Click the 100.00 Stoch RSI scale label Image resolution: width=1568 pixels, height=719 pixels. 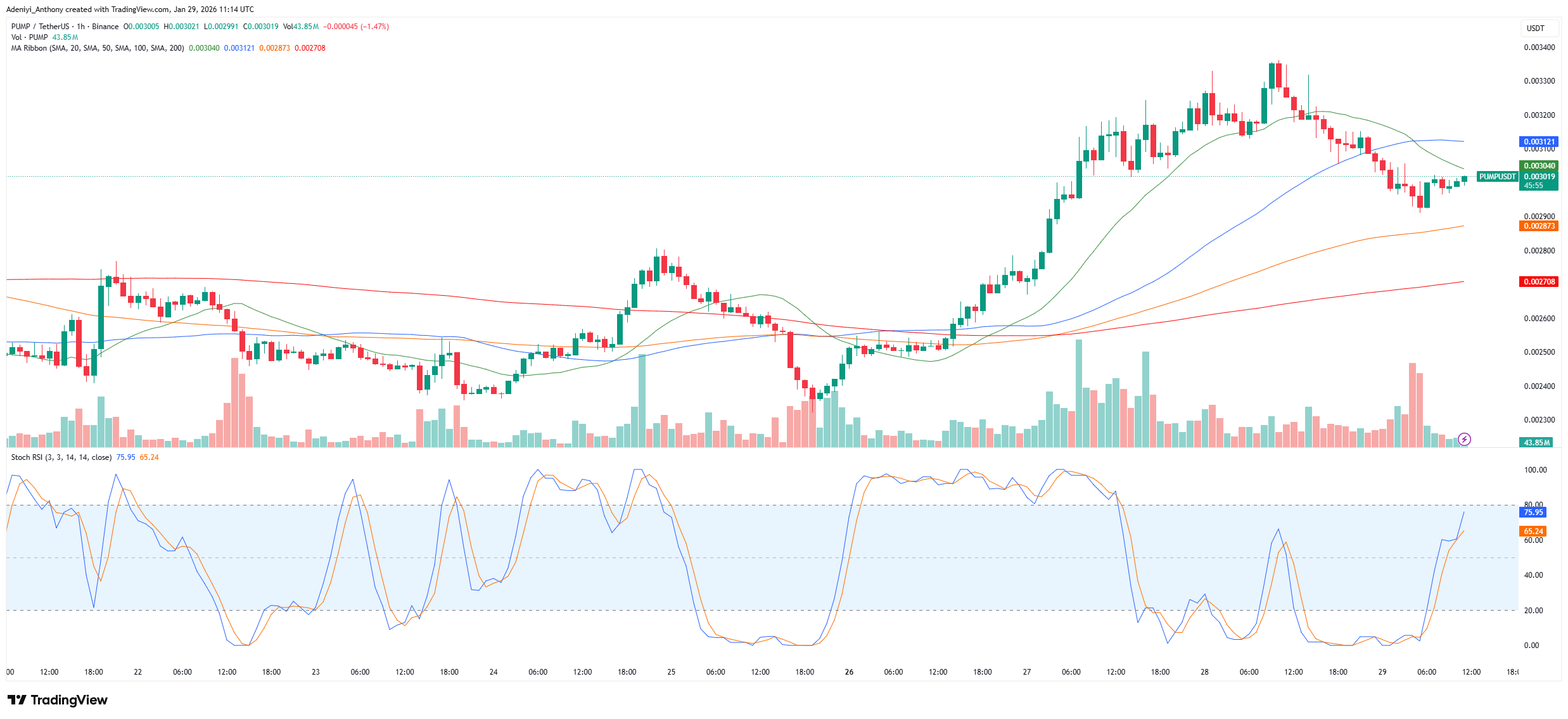[x=1536, y=470]
